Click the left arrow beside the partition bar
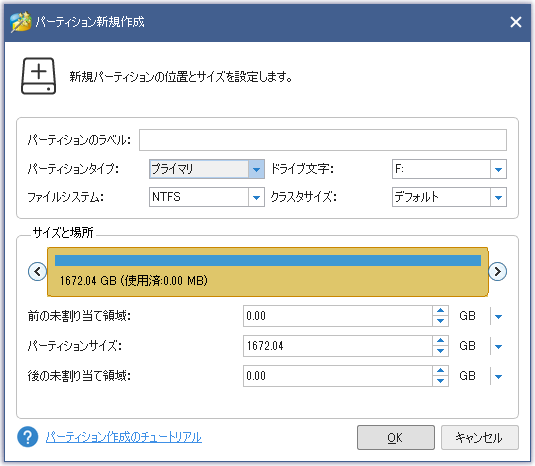Screen dimensions: 535x466 (x=37, y=272)
